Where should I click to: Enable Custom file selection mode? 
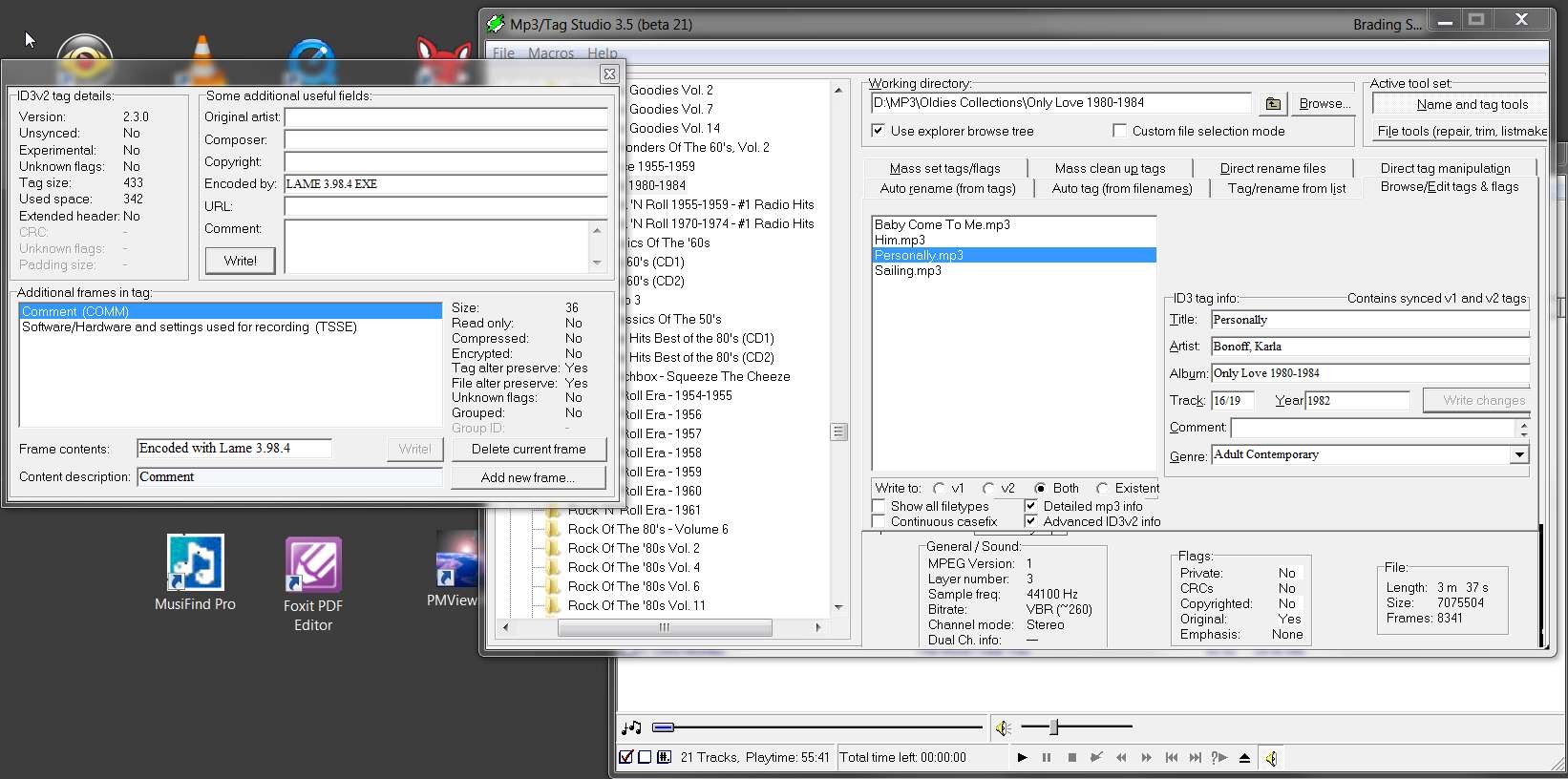point(1119,131)
